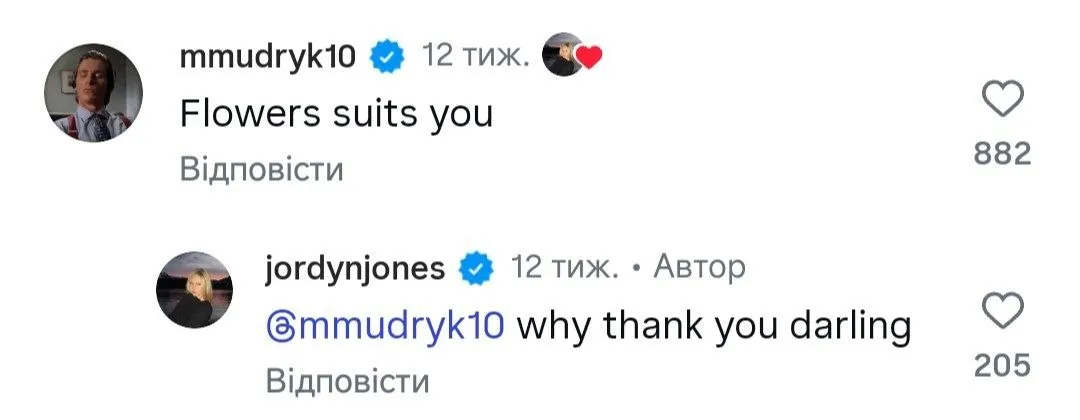This screenshot has height=420, width=1080.
Task: Reply via Відповісти under mmudryk10's comment
Action: 262,169
